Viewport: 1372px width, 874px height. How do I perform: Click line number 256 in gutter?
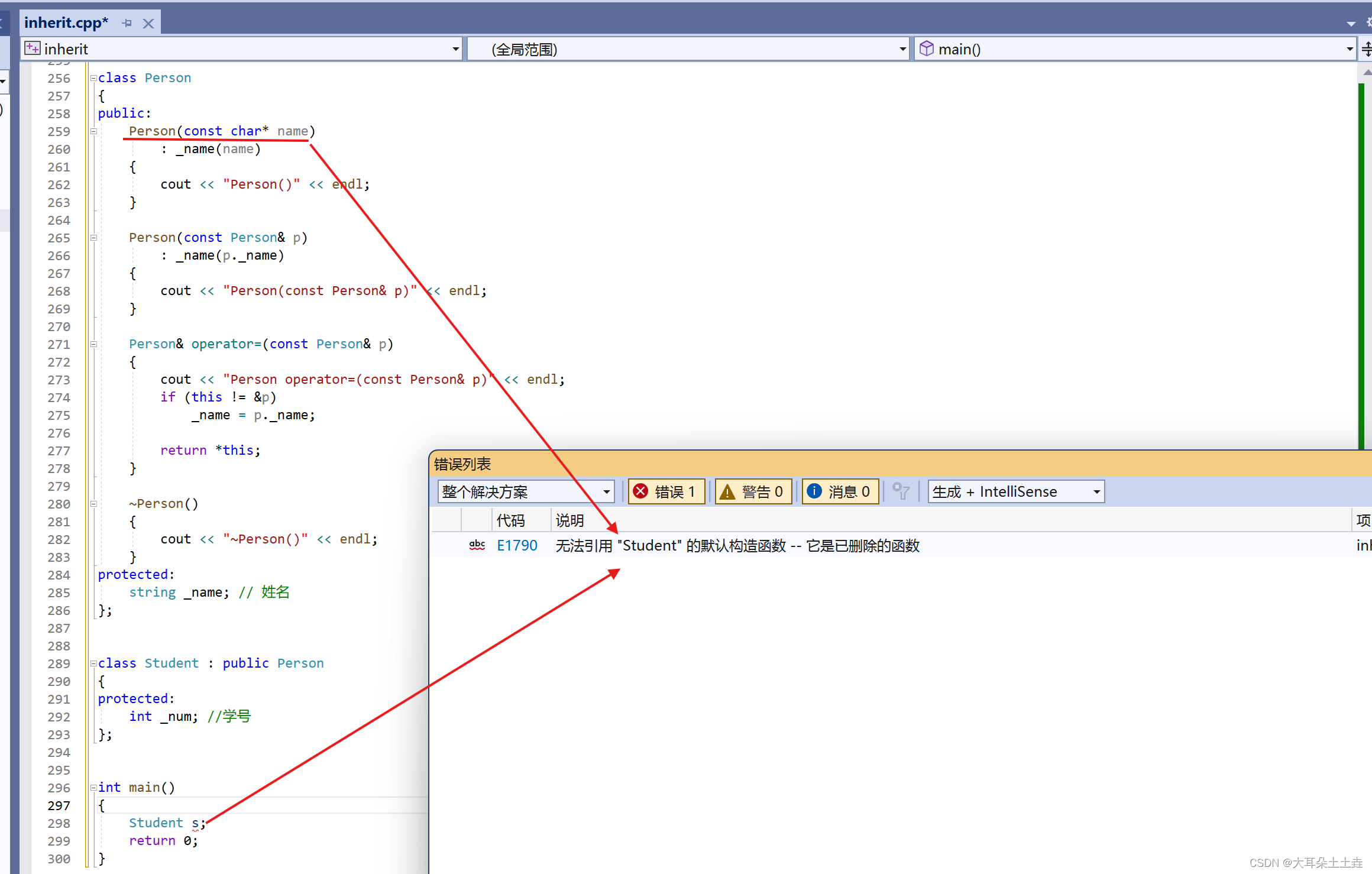[x=59, y=78]
